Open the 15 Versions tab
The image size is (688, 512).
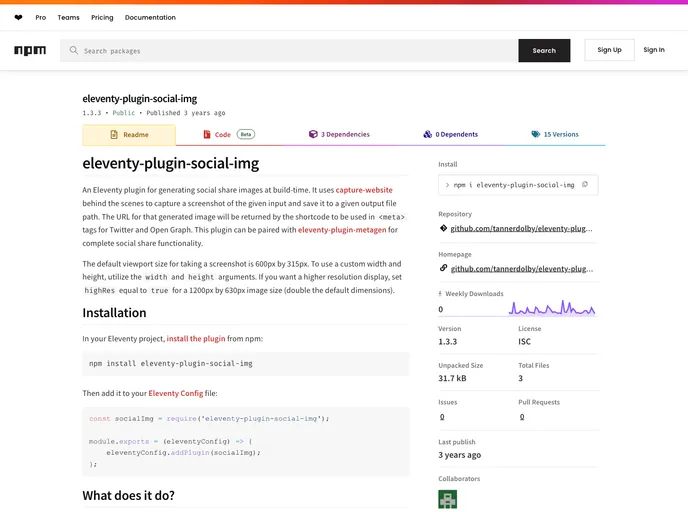(x=555, y=135)
